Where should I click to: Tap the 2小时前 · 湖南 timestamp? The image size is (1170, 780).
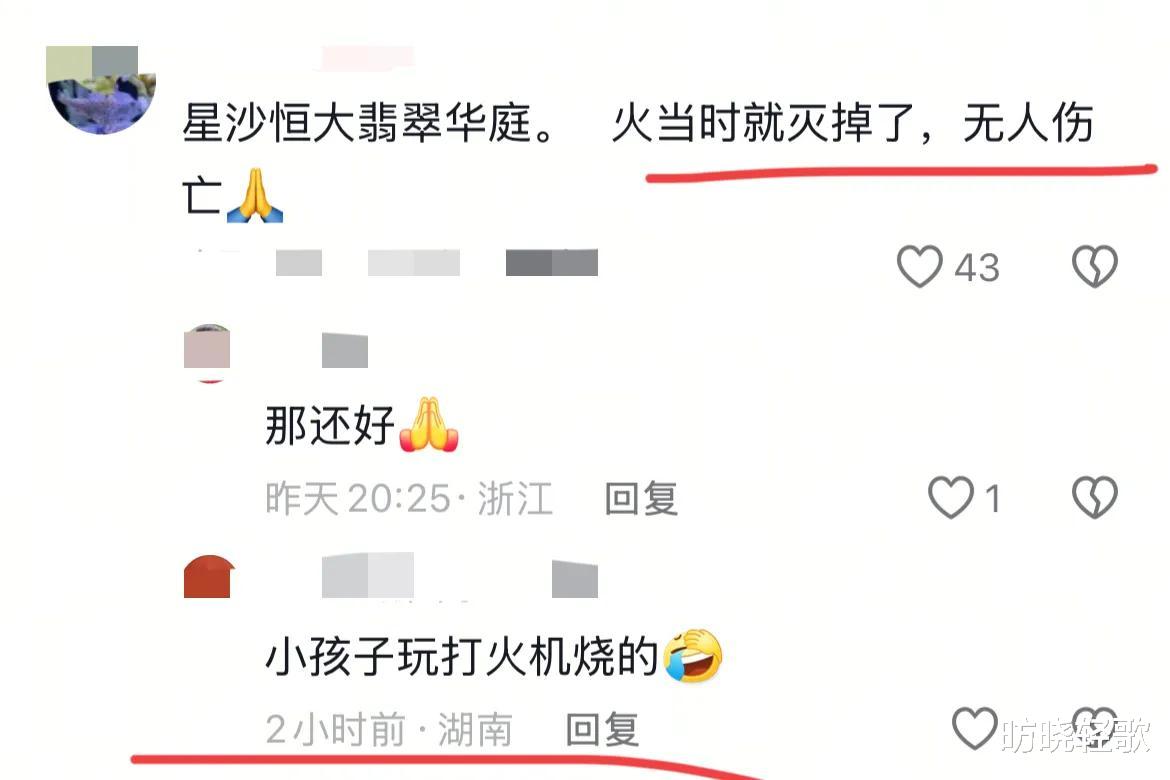tap(389, 729)
